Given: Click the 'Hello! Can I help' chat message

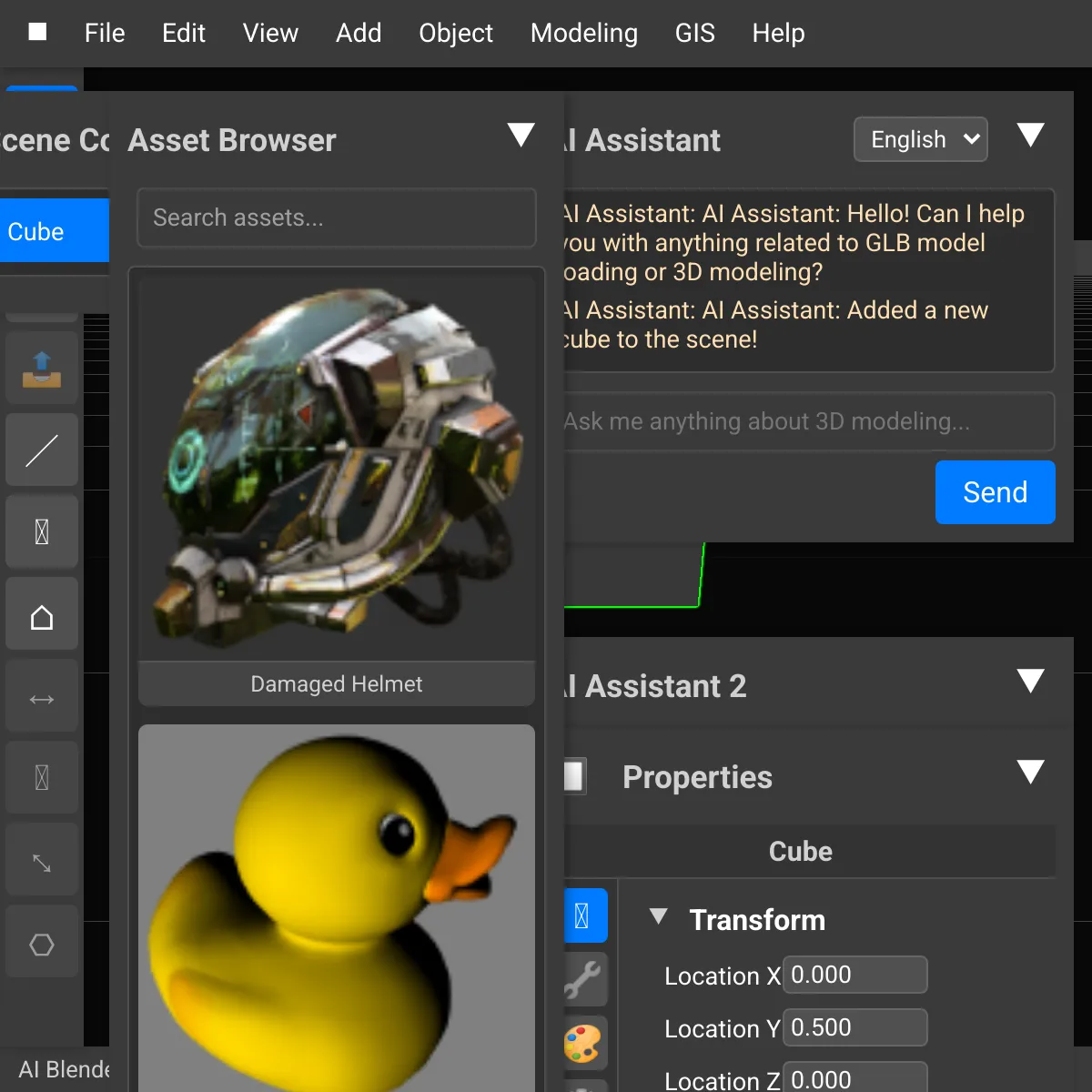Looking at the screenshot, I should pyautogui.click(x=794, y=243).
